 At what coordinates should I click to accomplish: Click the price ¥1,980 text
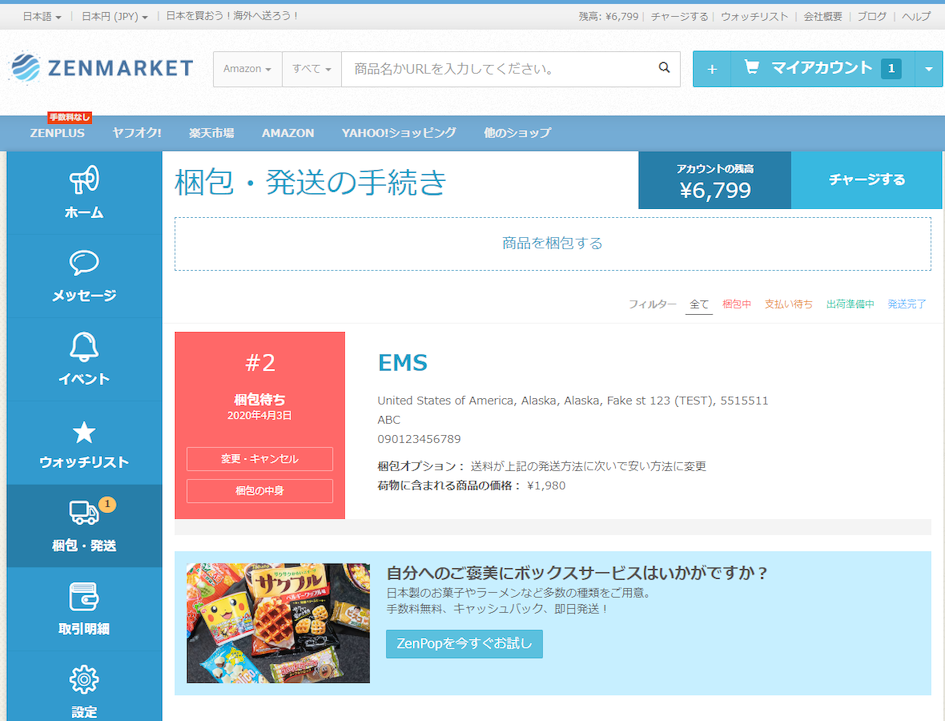coord(546,486)
